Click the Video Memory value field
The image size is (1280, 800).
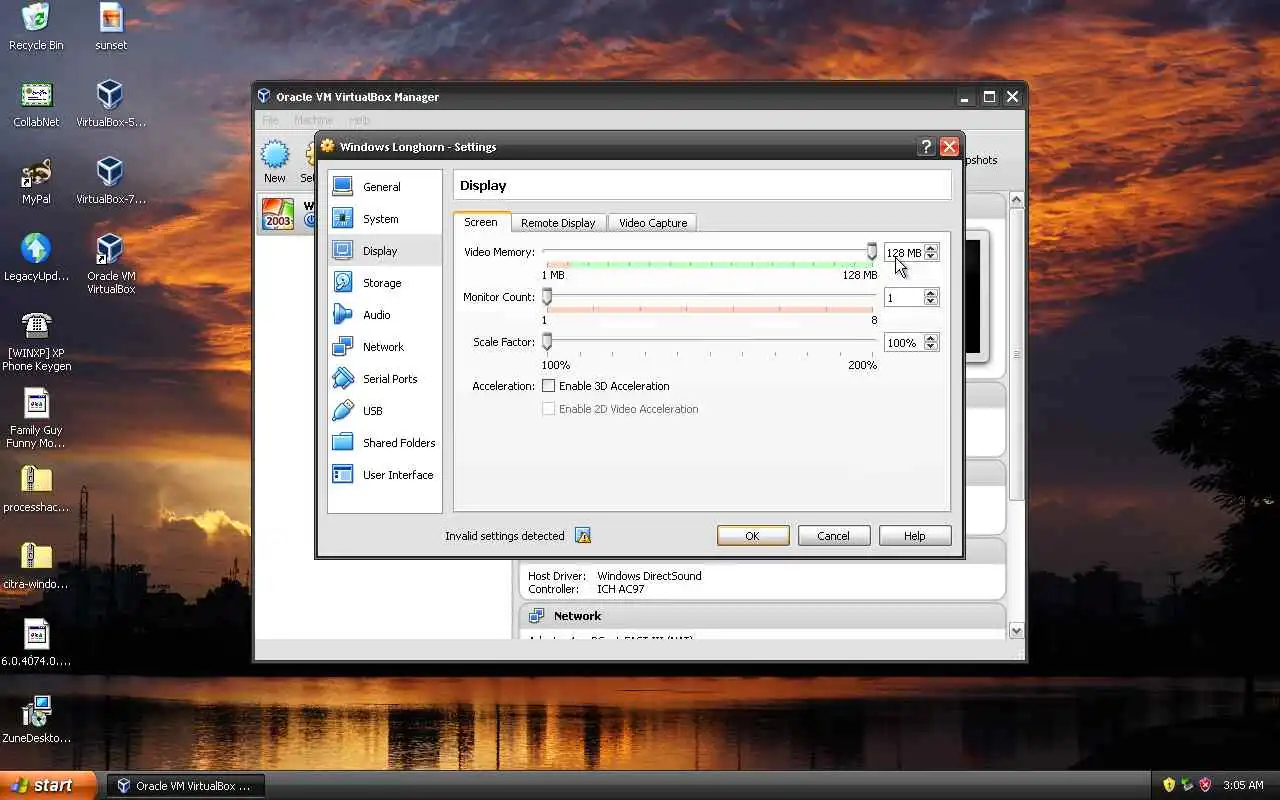click(904, 253)
